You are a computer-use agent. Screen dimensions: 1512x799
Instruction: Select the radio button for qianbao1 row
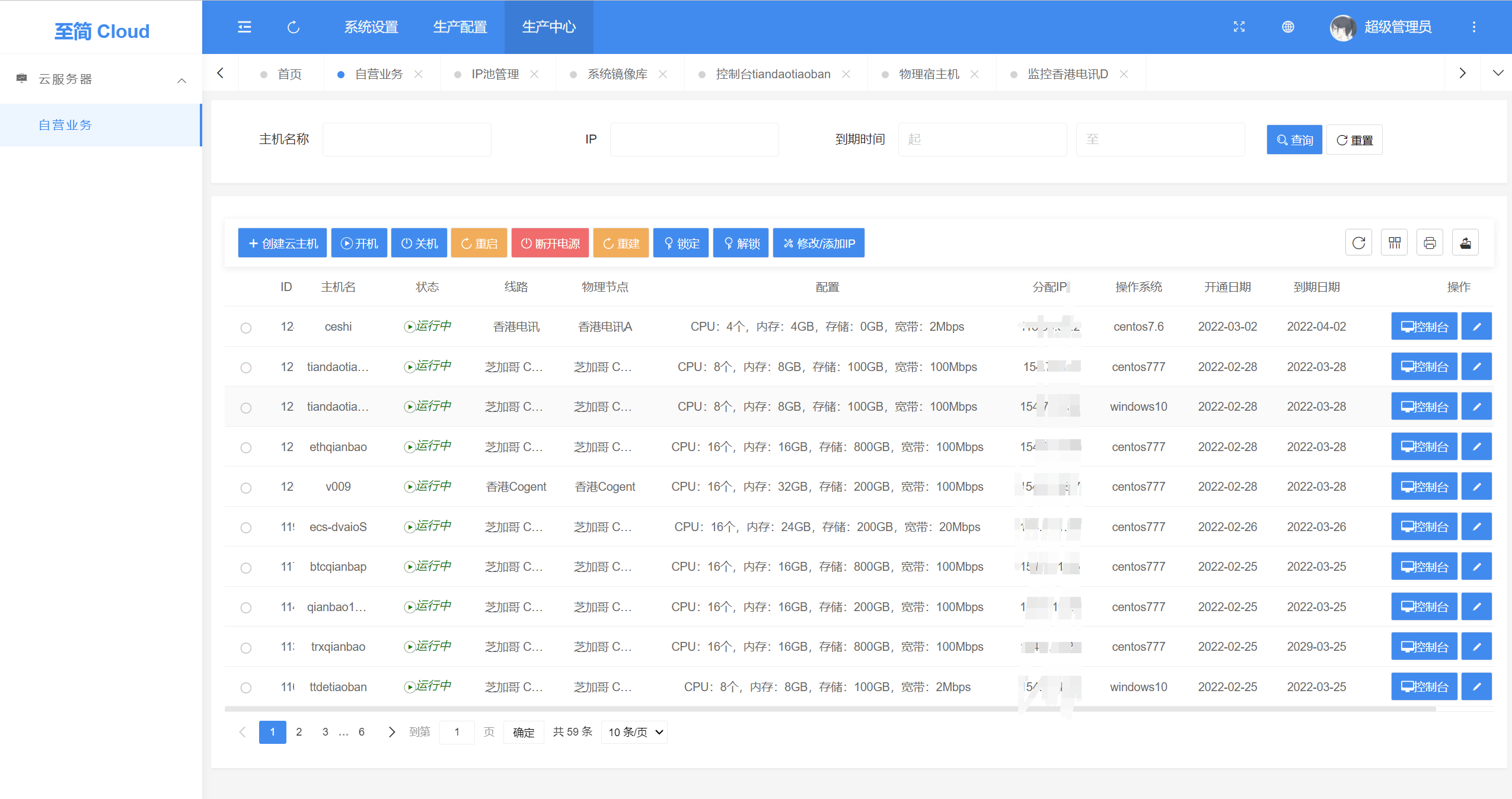pos(246,608)
